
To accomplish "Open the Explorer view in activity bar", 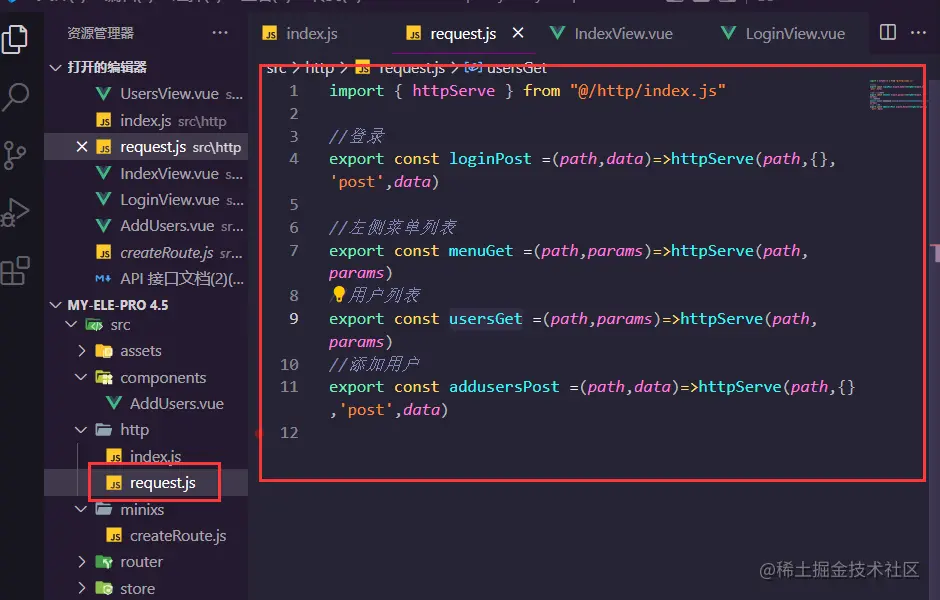I will tap(15, 40).
